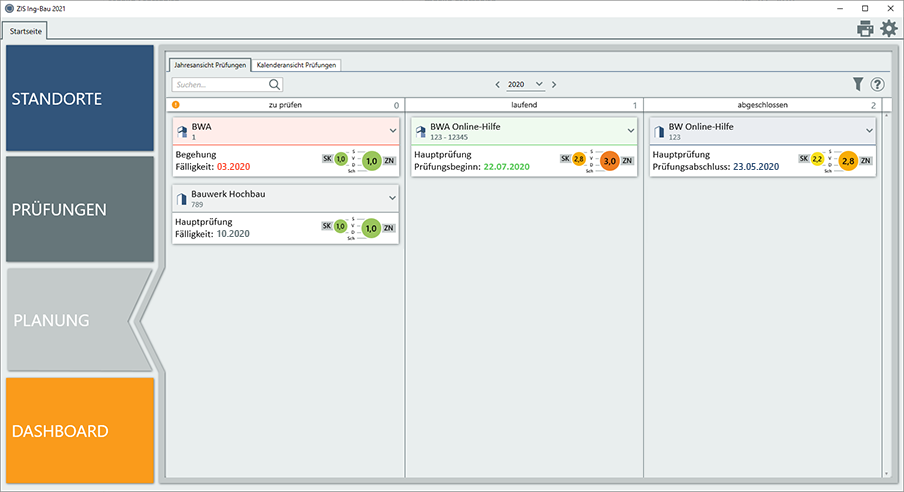Image resolution: width=904 pixels, height=492 pixels.
Task: Expand the Bauwerk Hochbau card chevron
Action: (x=393, y=198)
